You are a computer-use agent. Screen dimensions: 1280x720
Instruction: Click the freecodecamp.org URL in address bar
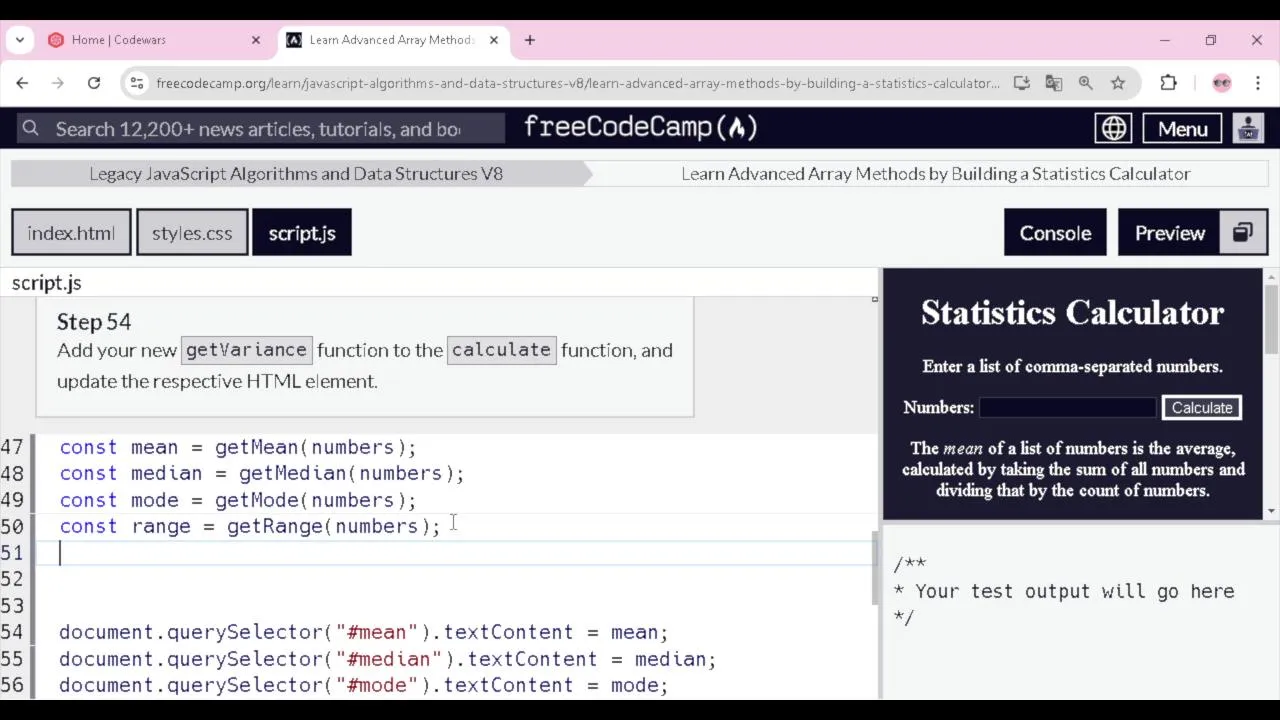[578, 83]
